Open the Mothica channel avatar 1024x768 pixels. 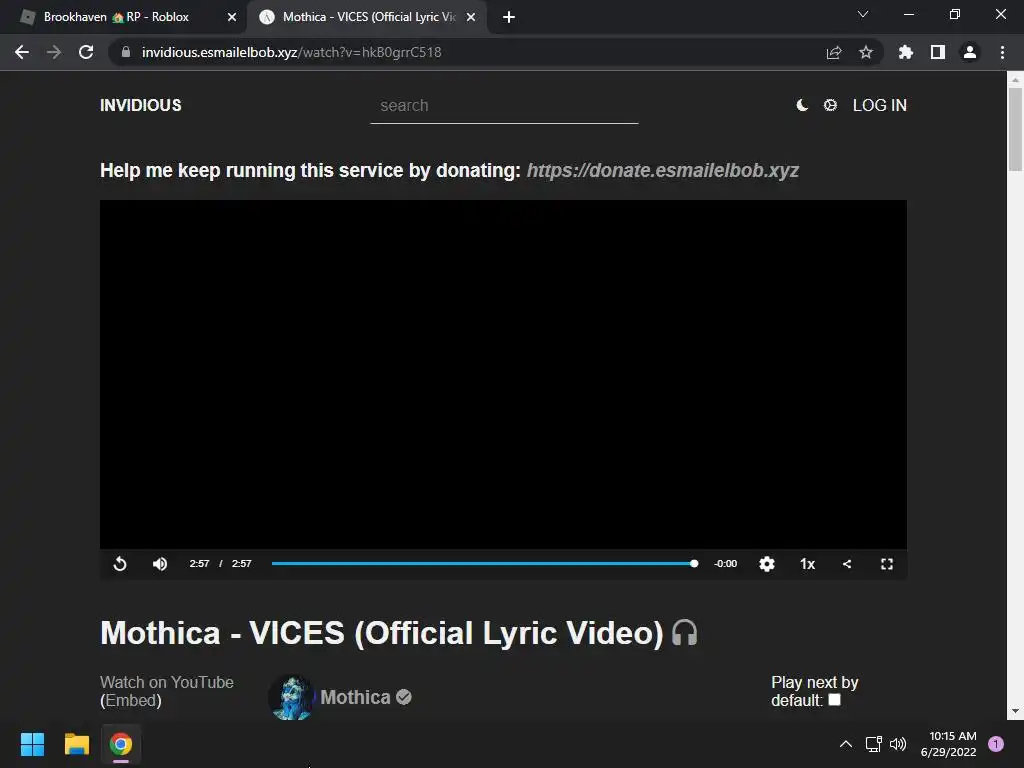(291, 697)
